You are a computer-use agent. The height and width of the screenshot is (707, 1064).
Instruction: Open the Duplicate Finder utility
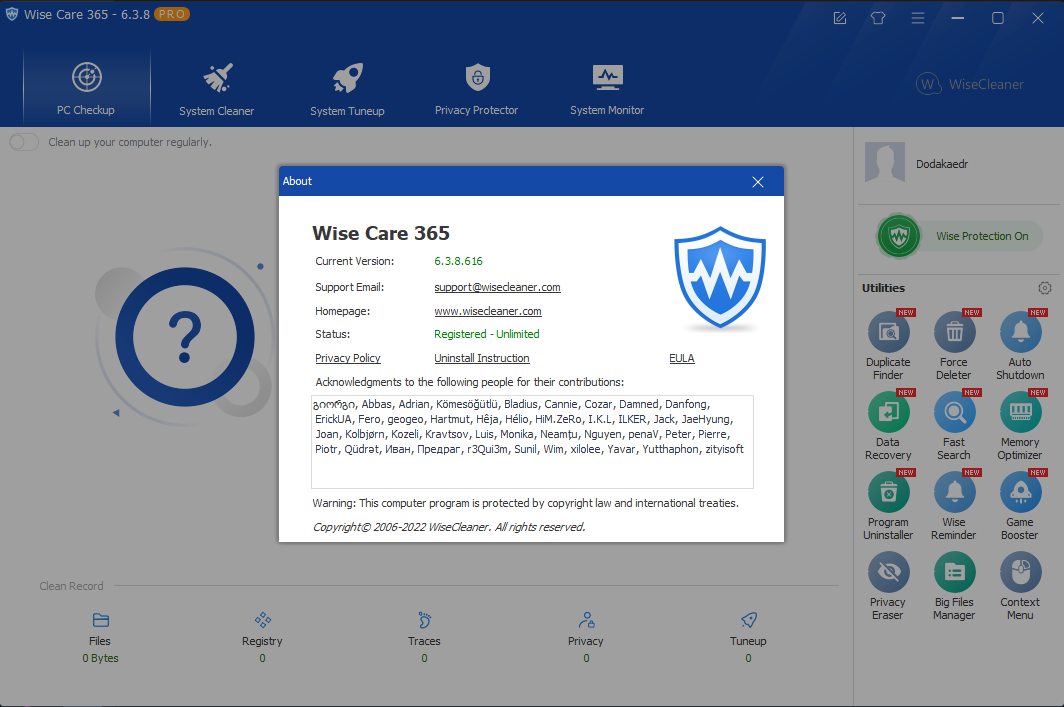887,333
